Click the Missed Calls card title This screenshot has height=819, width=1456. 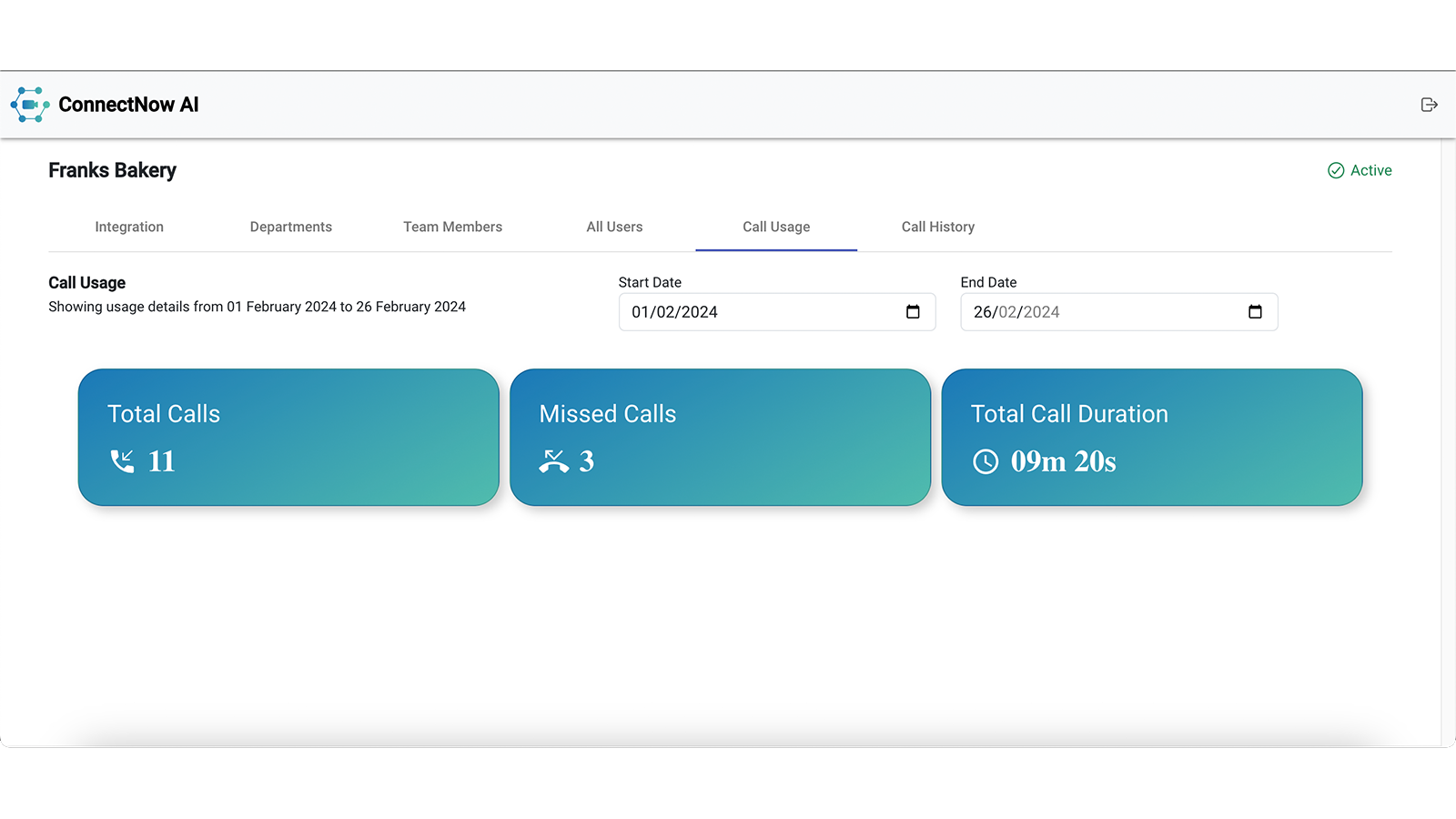coord(608,414)
